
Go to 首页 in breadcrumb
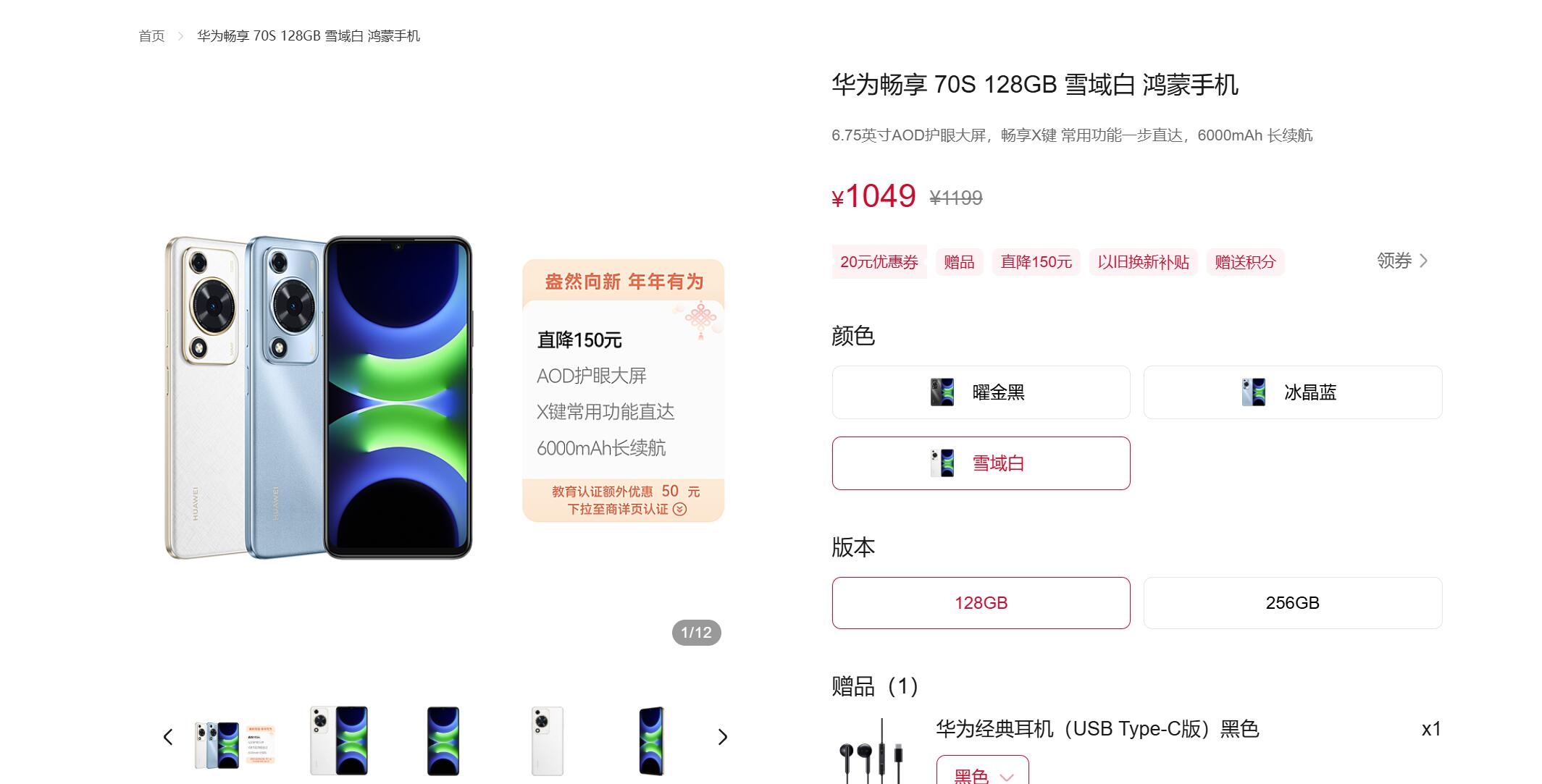[152, 36]
